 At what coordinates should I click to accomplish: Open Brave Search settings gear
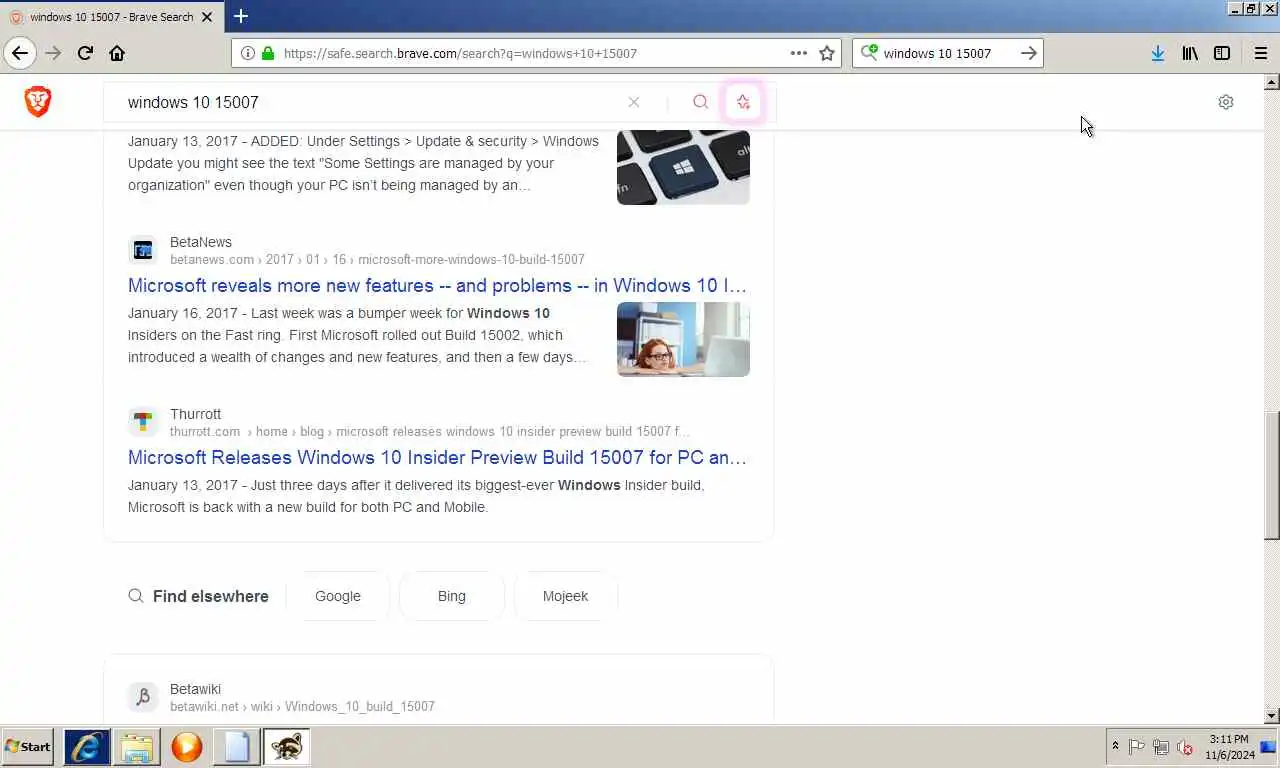(x=1226, y=102)
